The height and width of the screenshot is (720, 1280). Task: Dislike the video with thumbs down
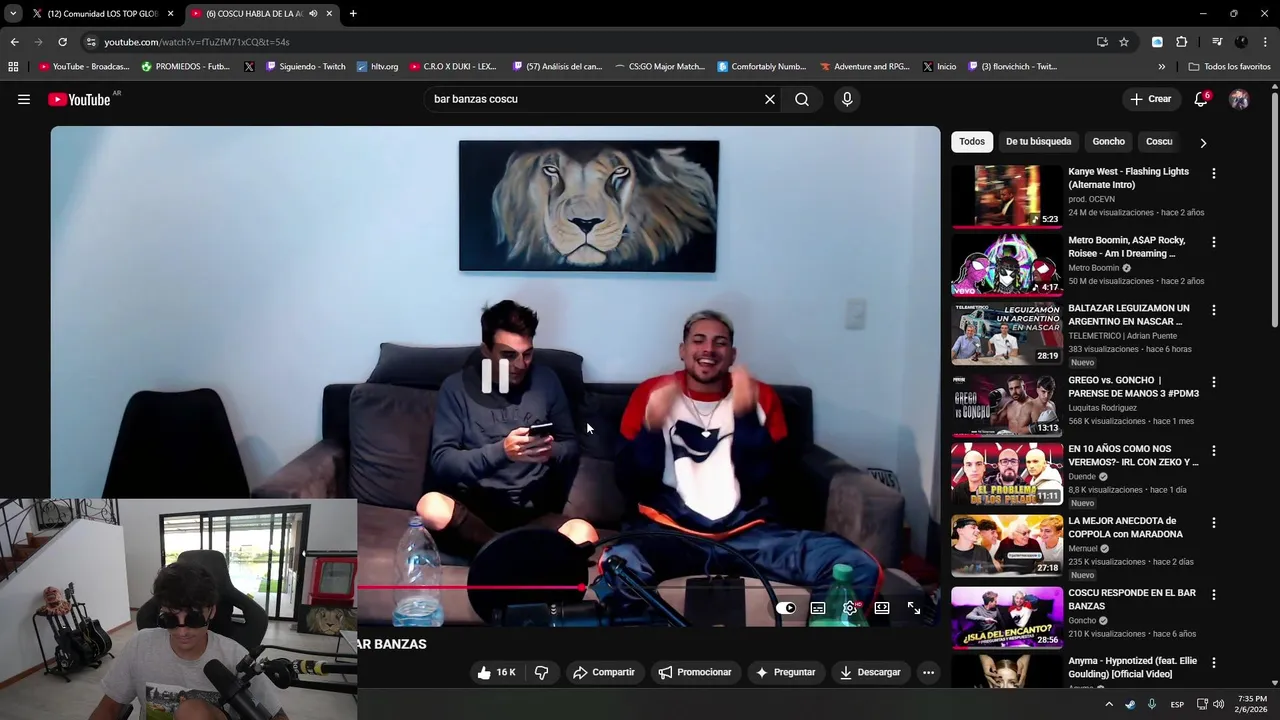542,672
